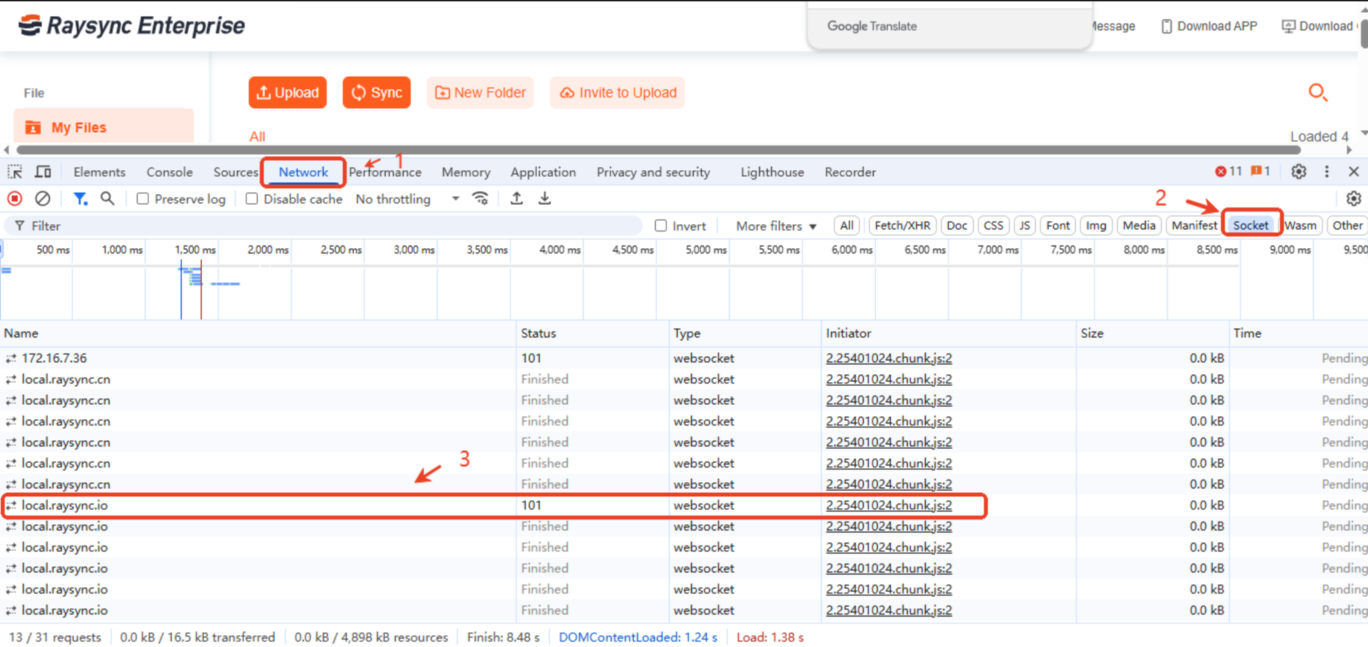Image resolution: width=1368 pixels, height=647 pixels.
Task: Sort requests by Initiator column header
Action: pyautogui.click(x=948, y=333)
